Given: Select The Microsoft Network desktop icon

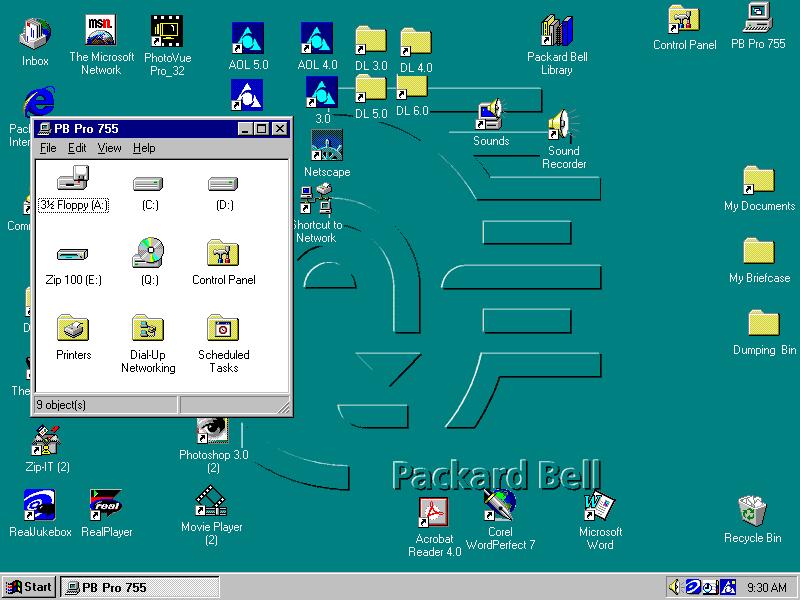Looking at the screenshot, I should [x=101, y=30].
